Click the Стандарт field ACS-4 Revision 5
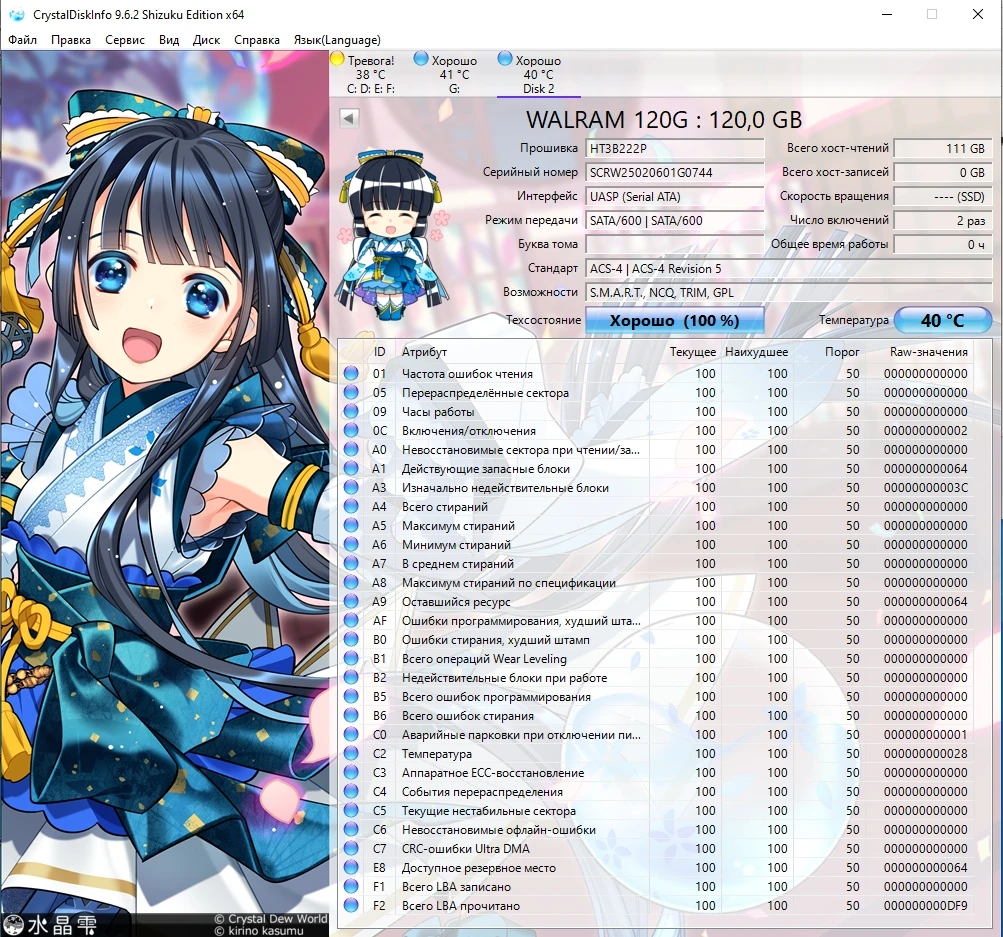1003x937 pixels. [789, 269]
